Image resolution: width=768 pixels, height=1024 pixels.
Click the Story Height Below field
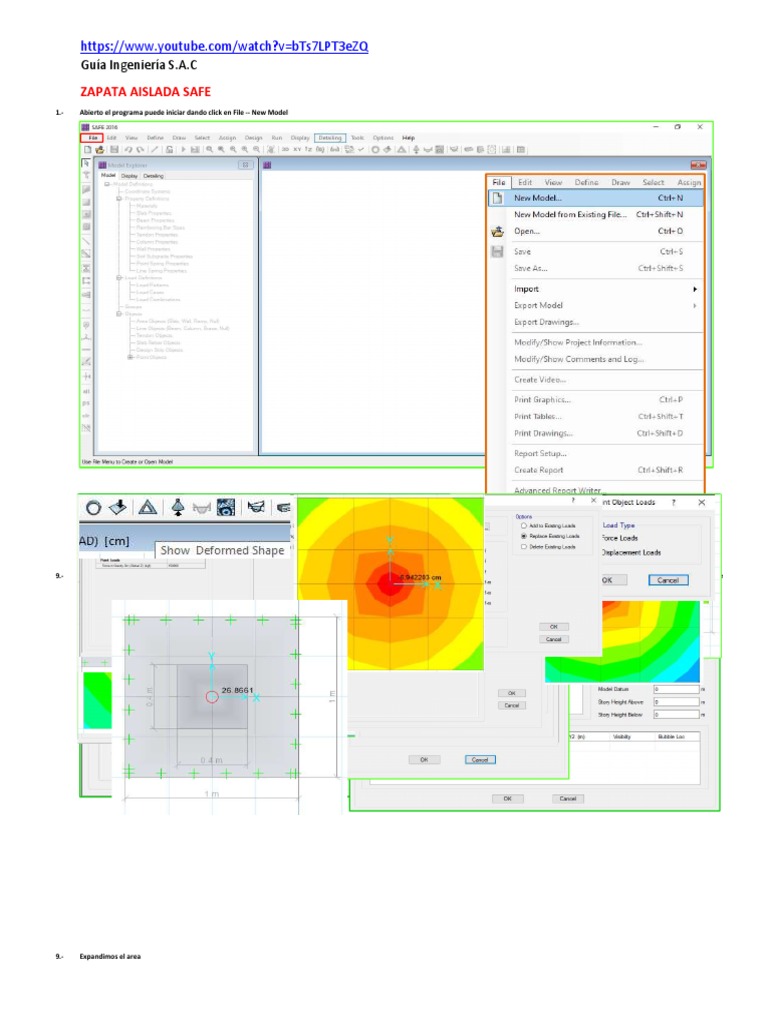pyautogui.click(x=677, y=714)
